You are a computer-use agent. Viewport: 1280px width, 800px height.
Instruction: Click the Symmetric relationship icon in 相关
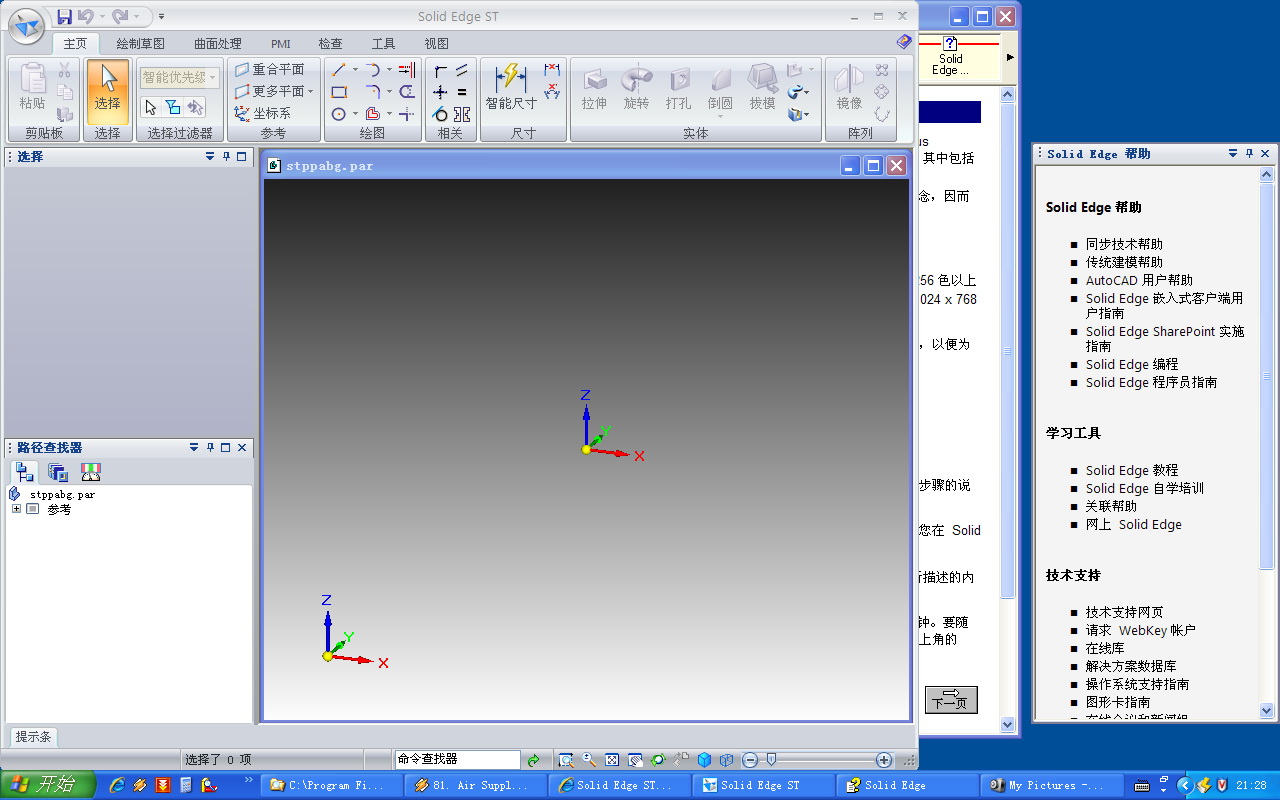click(462, 114)
